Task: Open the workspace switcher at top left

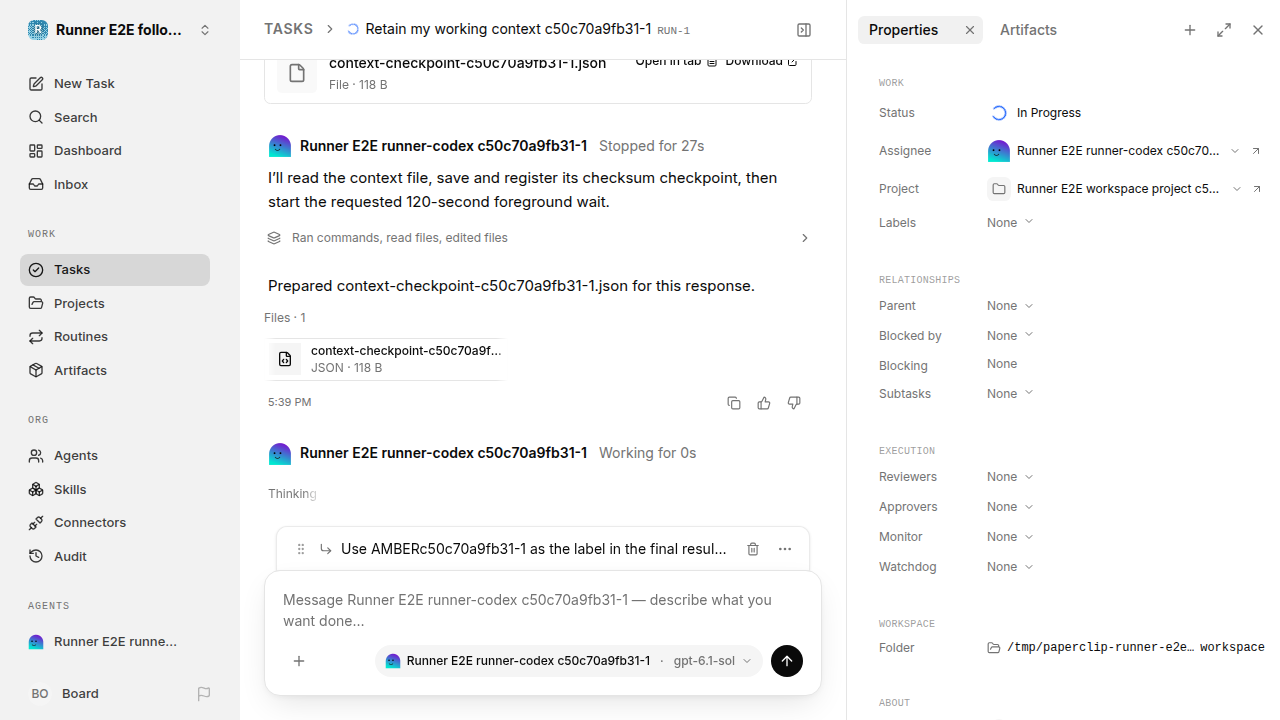Action: [x=120, y=30]
